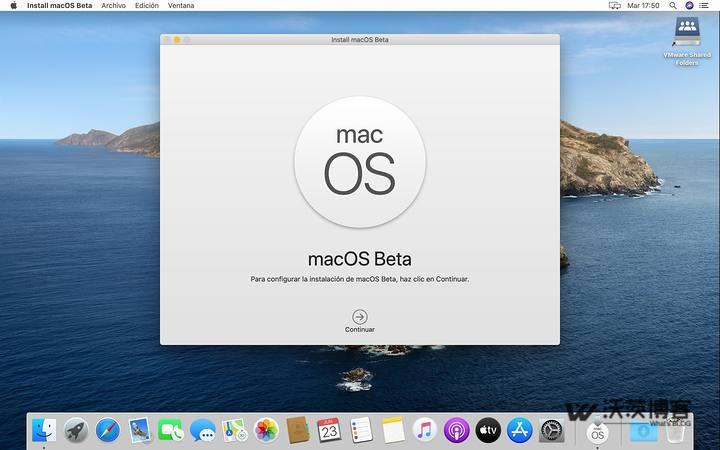Click Install macOS icon in Dock
Image resolution: width=720 pixels, height=450 pixels.
pyautogui.click(x=597, y=433)
